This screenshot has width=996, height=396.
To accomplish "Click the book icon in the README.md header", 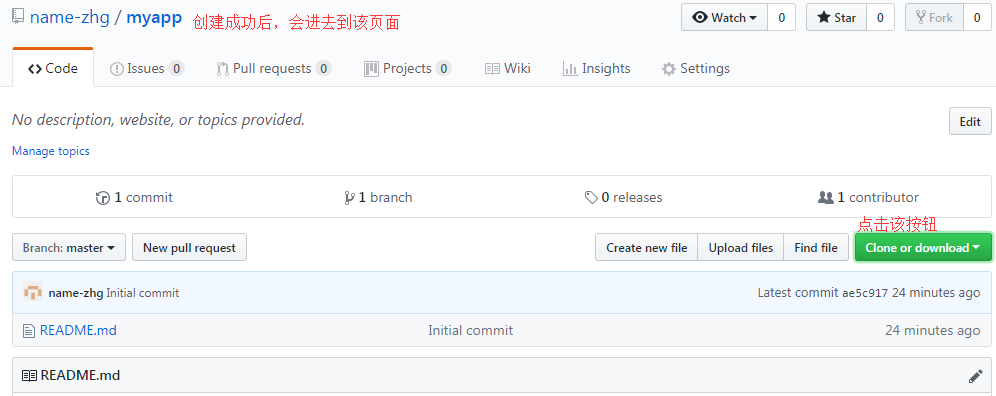I will [29, 376].
